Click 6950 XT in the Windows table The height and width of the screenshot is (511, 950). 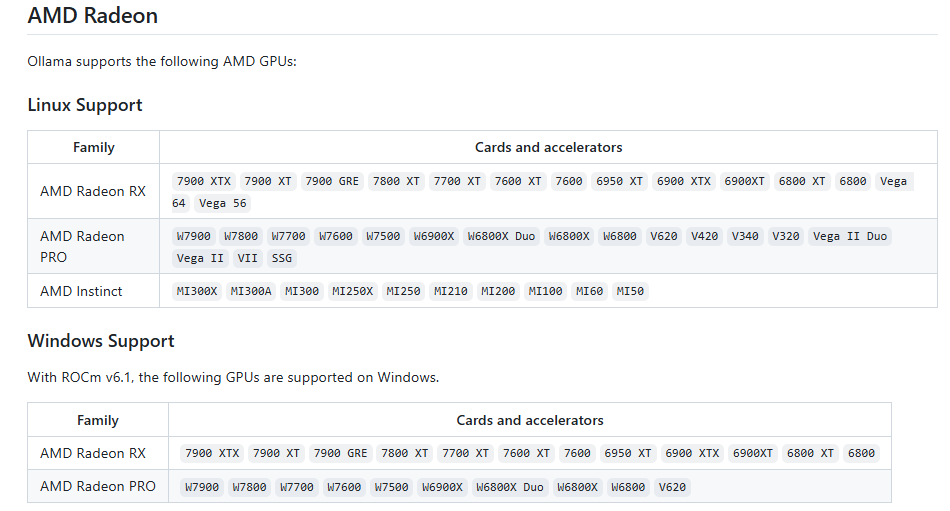(x=628, y=453)
